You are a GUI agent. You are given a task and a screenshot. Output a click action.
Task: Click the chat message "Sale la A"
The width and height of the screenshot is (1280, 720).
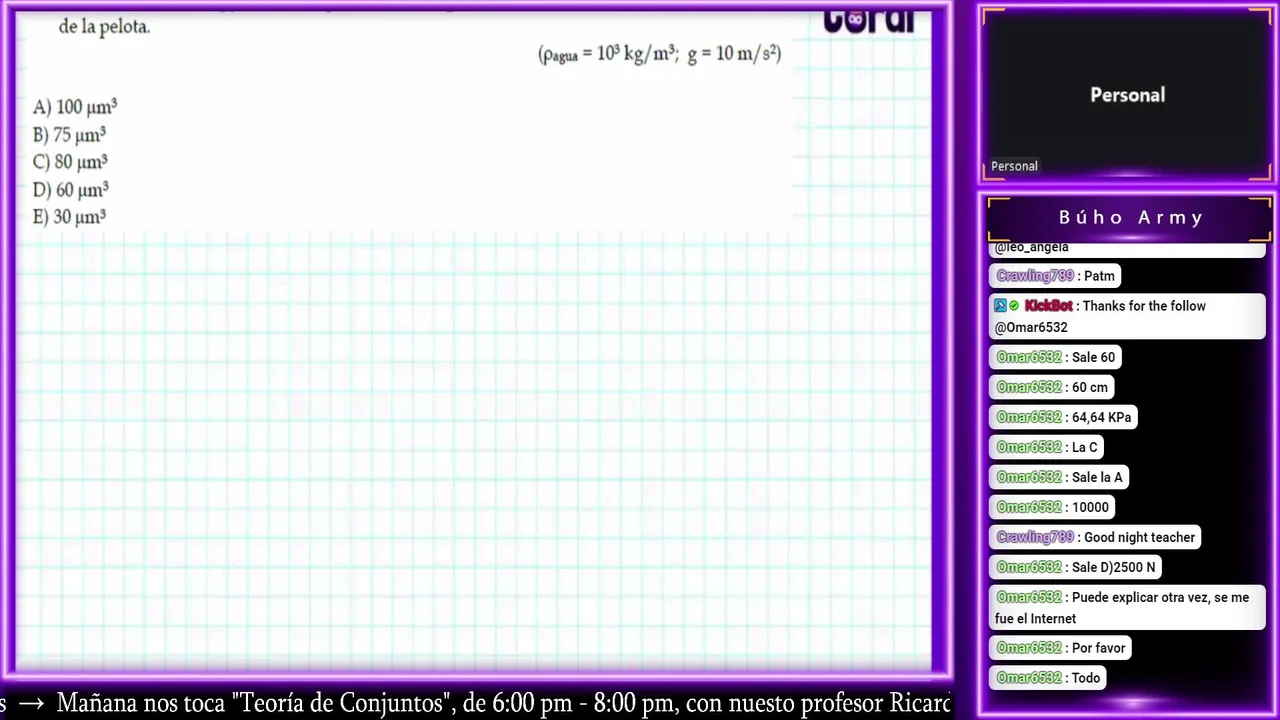pos(1097,477)
